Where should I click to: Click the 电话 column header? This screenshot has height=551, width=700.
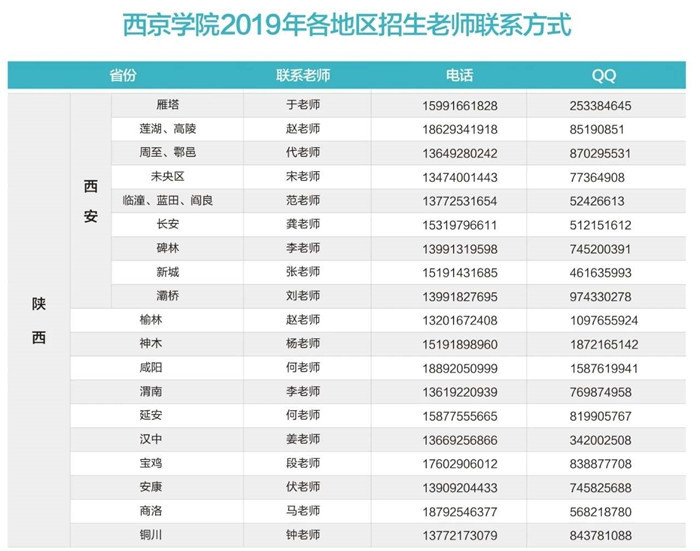460,76
